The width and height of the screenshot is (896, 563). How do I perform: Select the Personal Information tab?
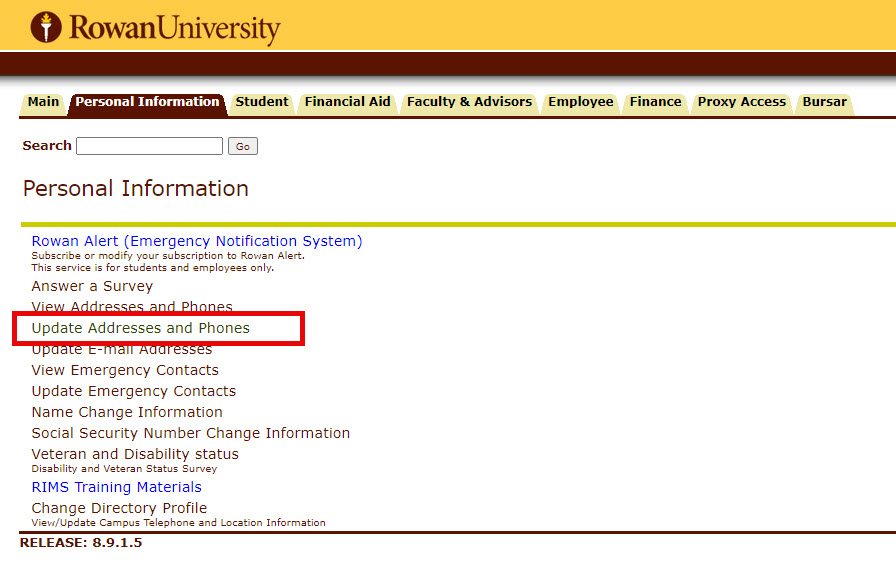pyautogui.click(x=147, y=102)
